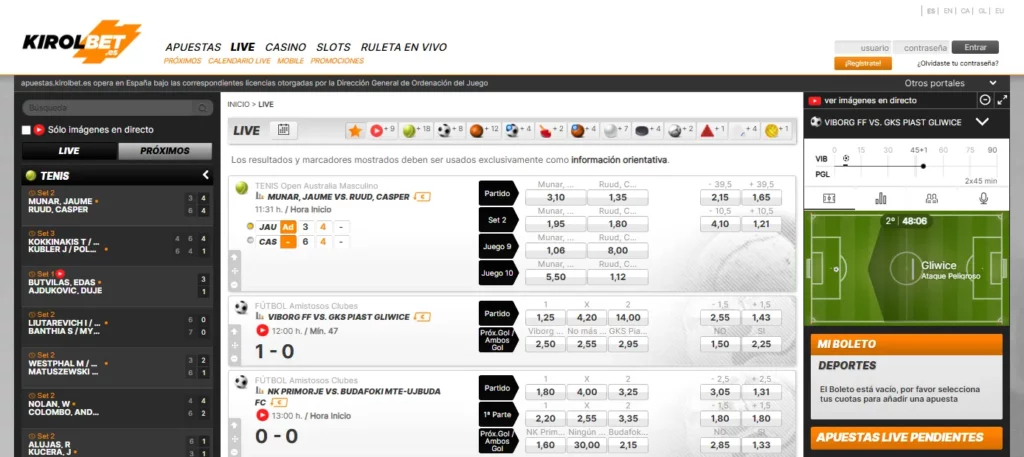1024x457 pixels.
Task: Open MUNAR, JAUME VS. RUUD, CASPER match
Action: [338, 197]
